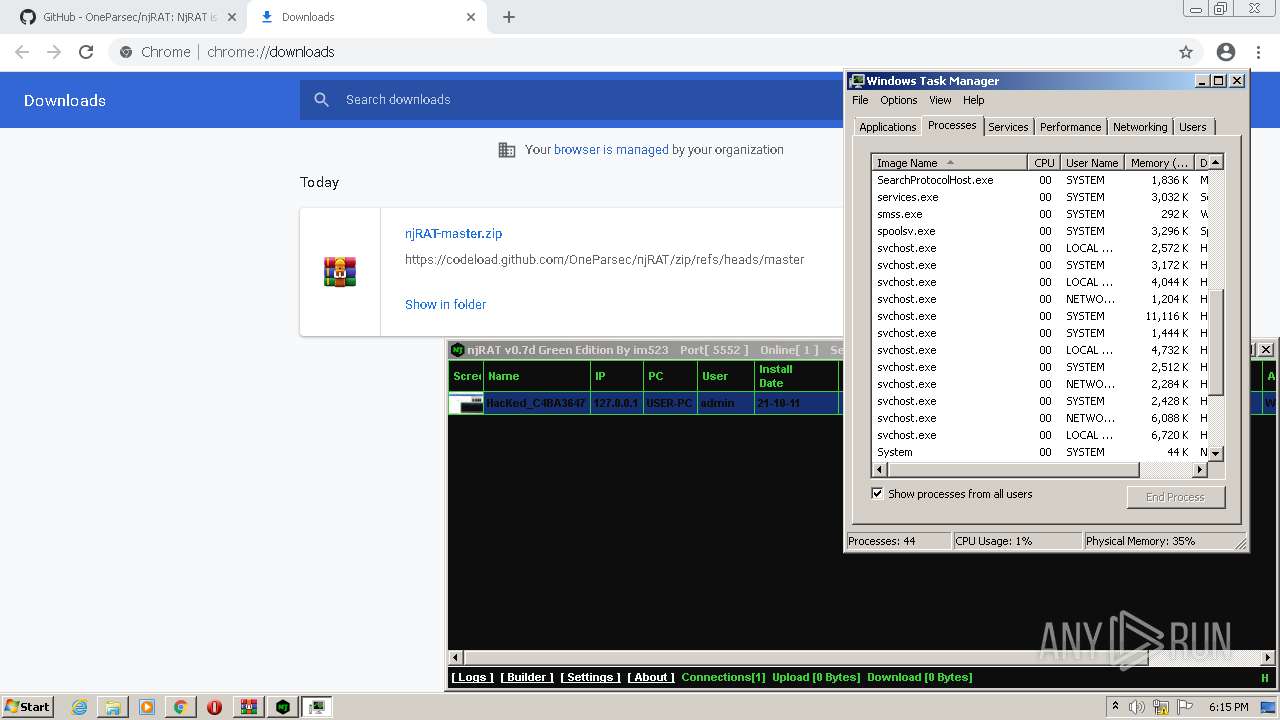Viewport: 1280px width, 720px height.
Task: Open Task Manager Help menu
Action: click(973, 100)
